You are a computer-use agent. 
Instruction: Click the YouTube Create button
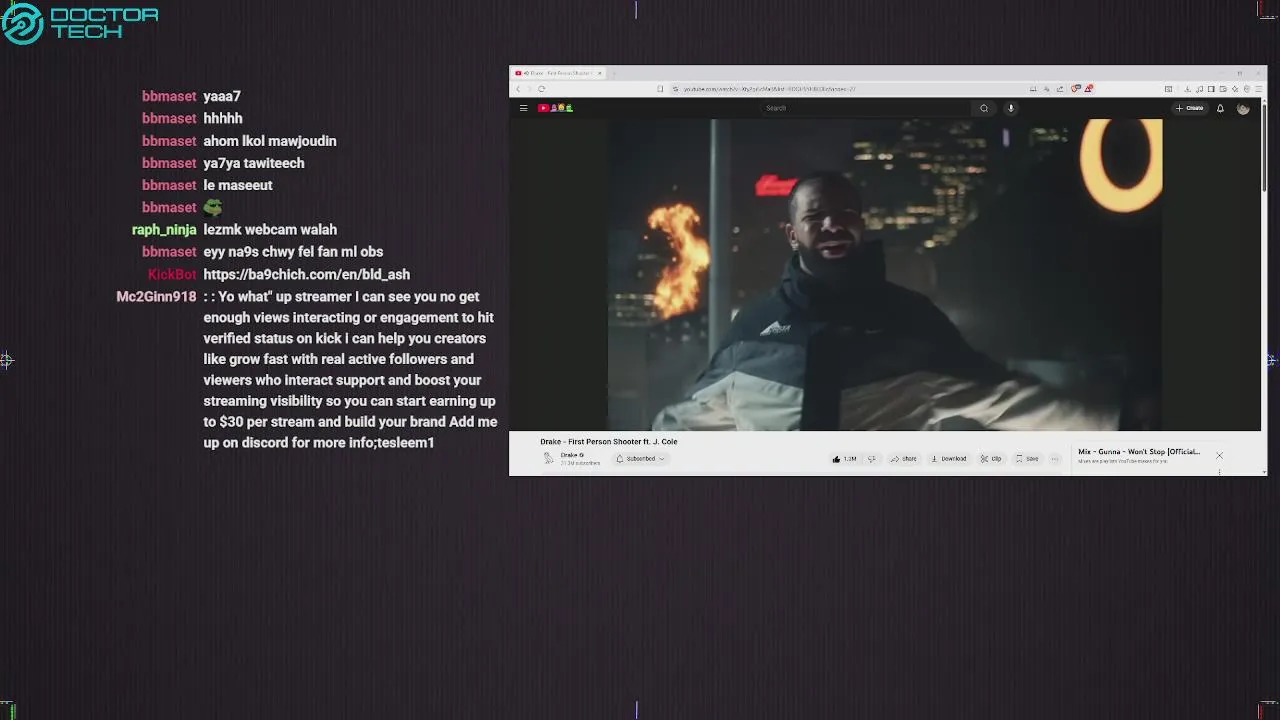(1190, 108)
